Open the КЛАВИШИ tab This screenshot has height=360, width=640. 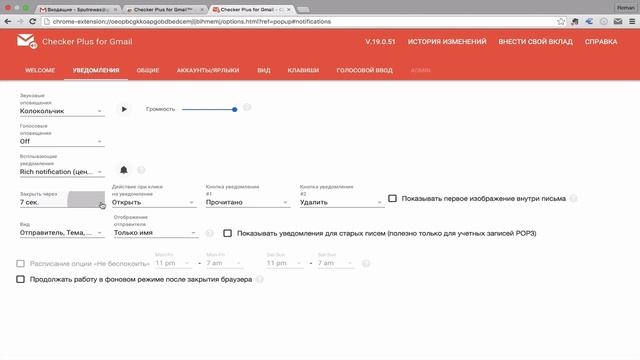click(x=303, y=70)
